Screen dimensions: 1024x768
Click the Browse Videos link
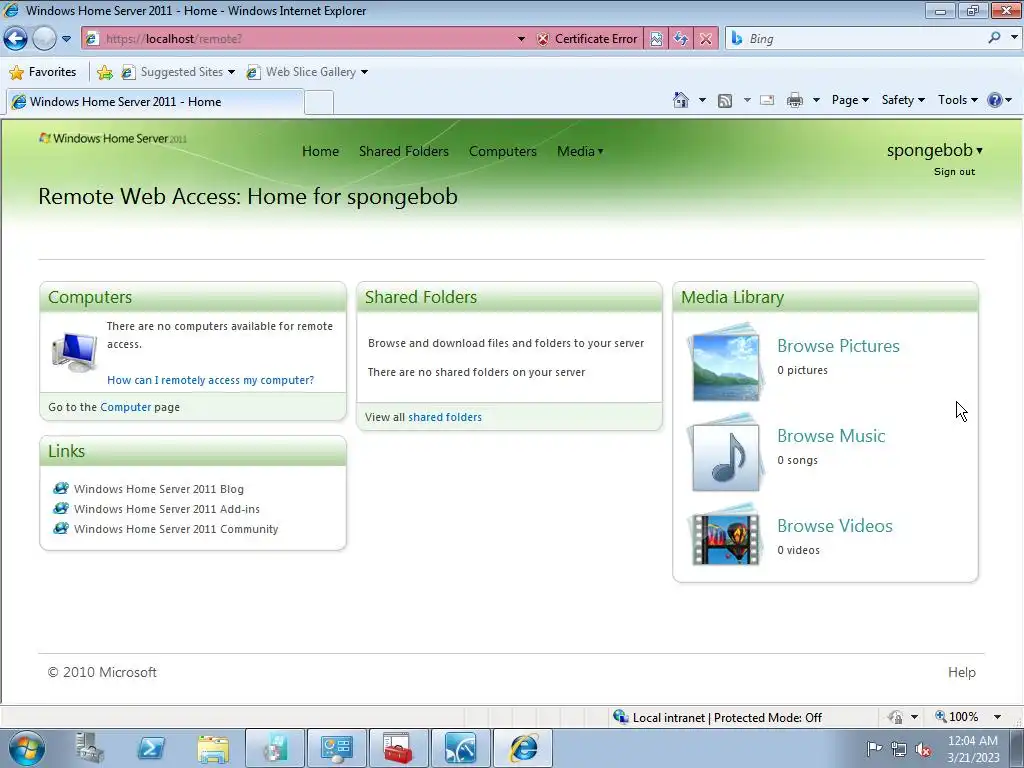click(835, 526)
